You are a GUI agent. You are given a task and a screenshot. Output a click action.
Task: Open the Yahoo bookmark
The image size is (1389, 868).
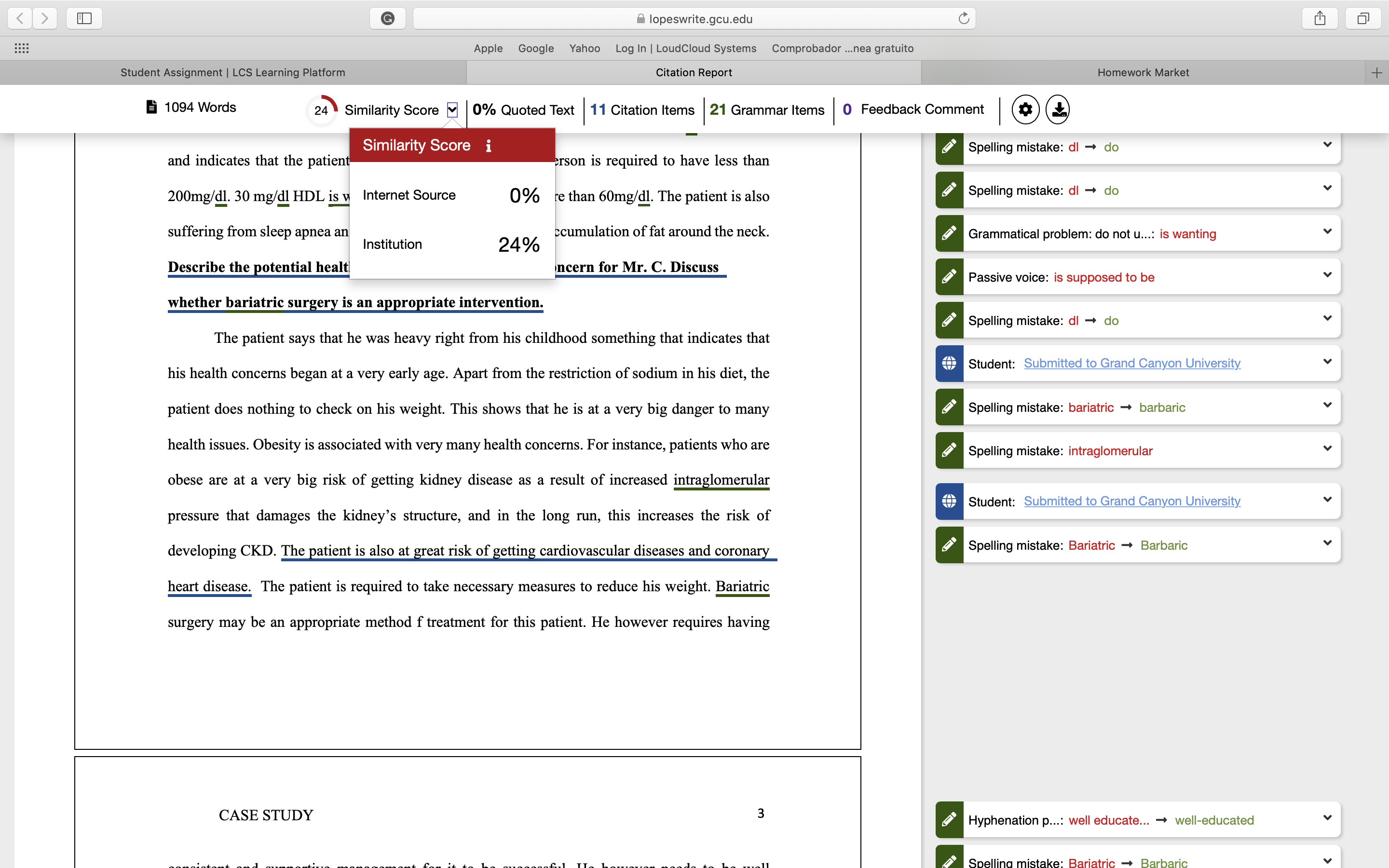tap(585, 48)
